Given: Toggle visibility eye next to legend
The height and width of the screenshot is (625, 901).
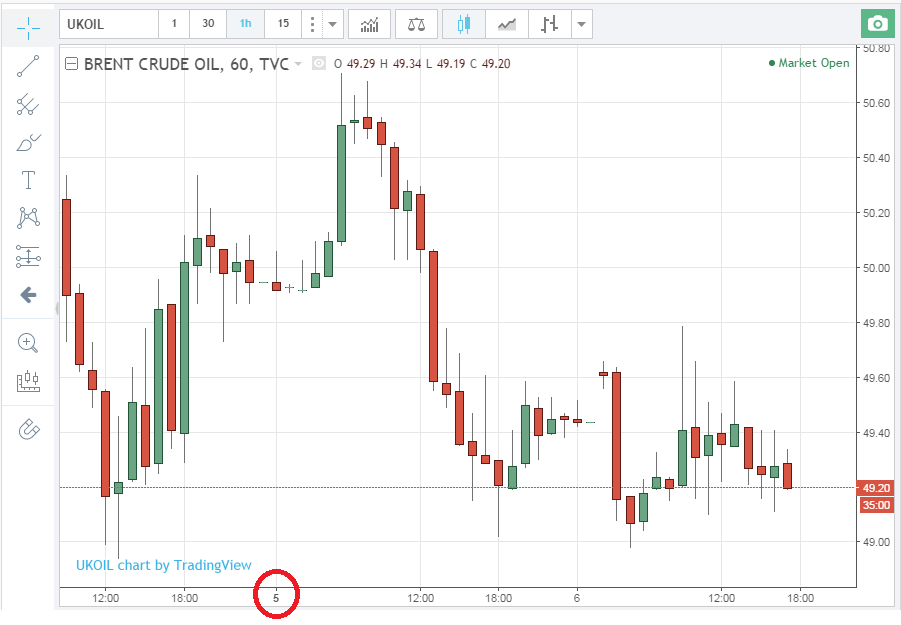Looking at the screenshot, I should (x=319, y=63).
